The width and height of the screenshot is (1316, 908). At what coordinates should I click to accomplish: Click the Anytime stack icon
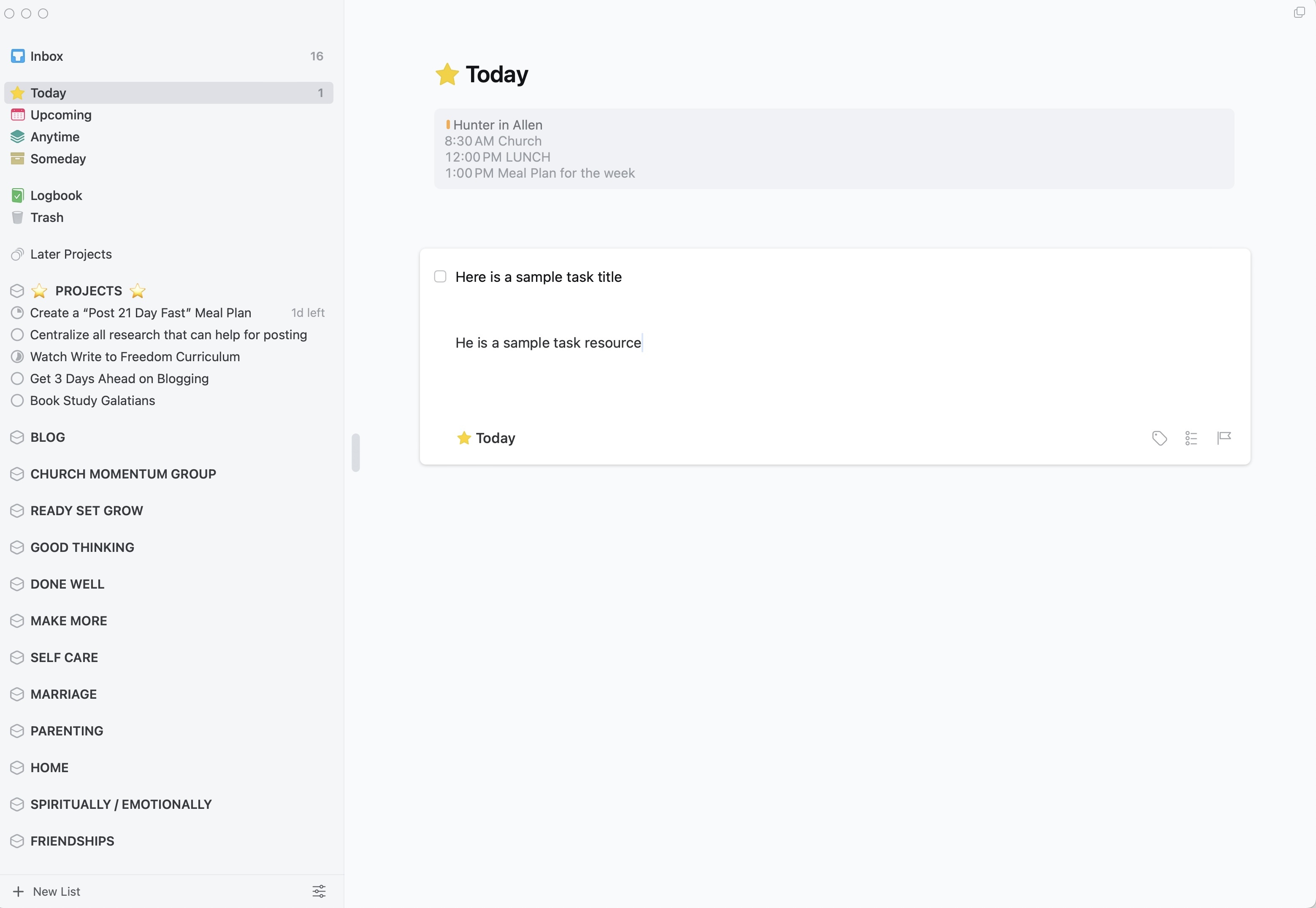[18, 137]
